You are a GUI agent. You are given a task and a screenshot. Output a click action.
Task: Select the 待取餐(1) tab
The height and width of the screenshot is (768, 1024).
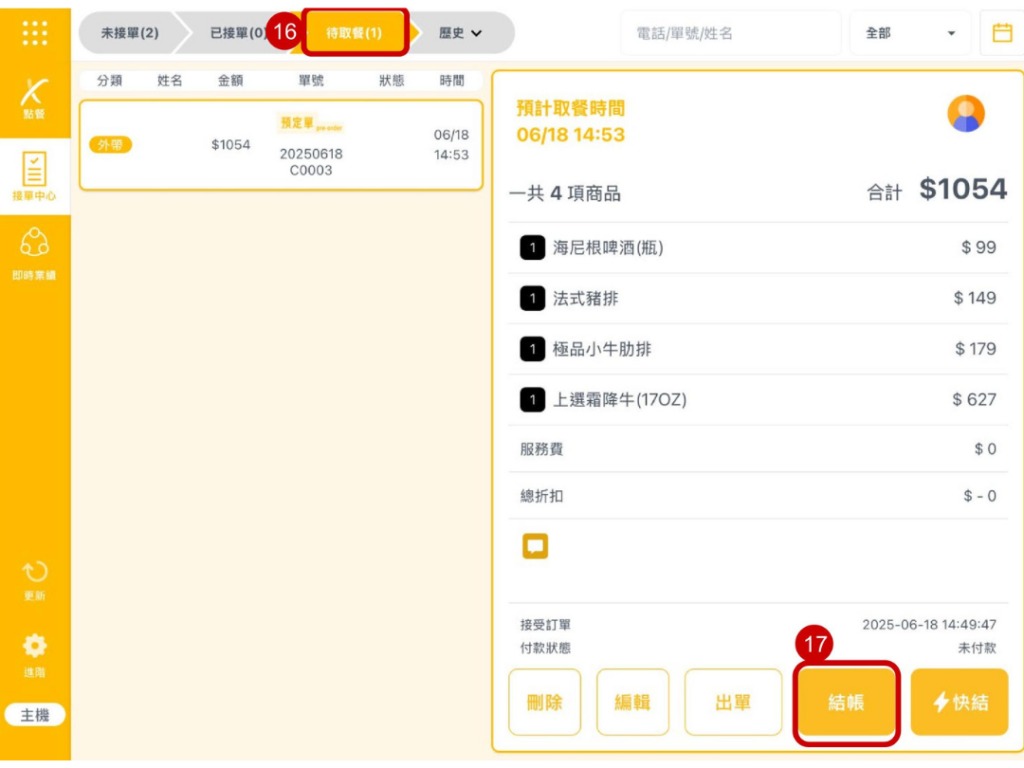pos(355,33)
